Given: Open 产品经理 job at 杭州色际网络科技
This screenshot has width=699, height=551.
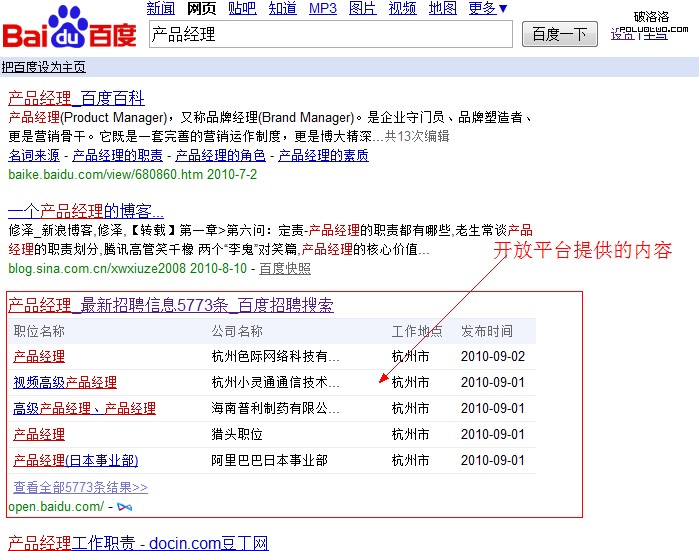Looking at the screenshot, I should click(x=39, y=356).
